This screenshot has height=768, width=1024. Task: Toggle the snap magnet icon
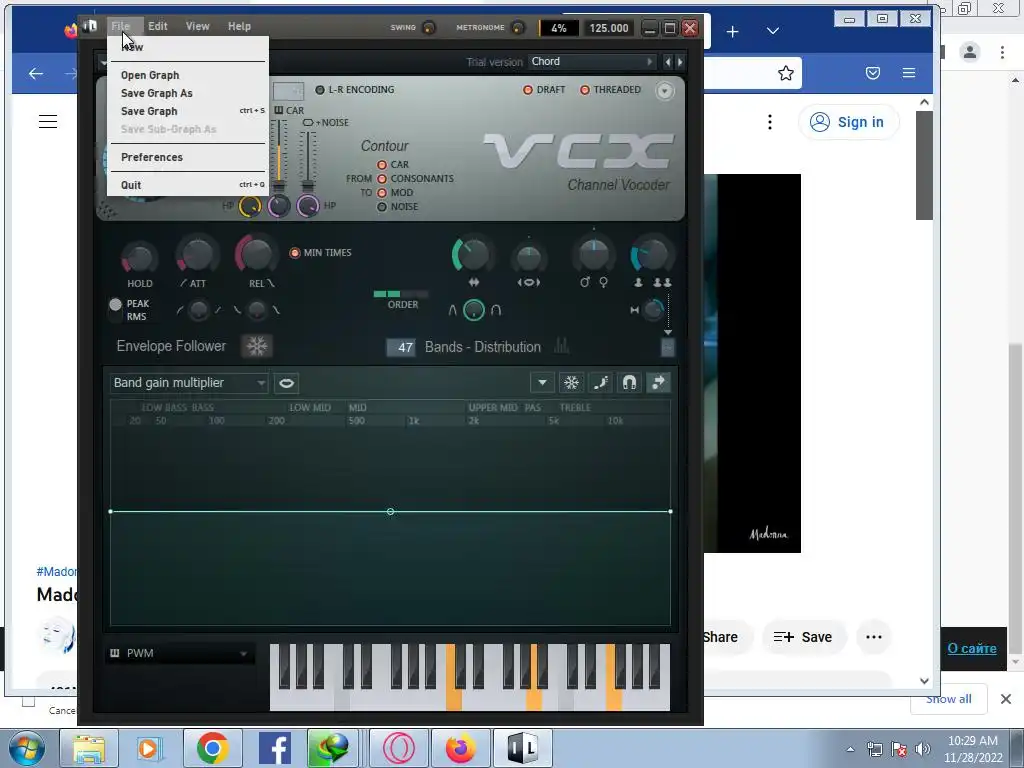click(x=629, y=383)
